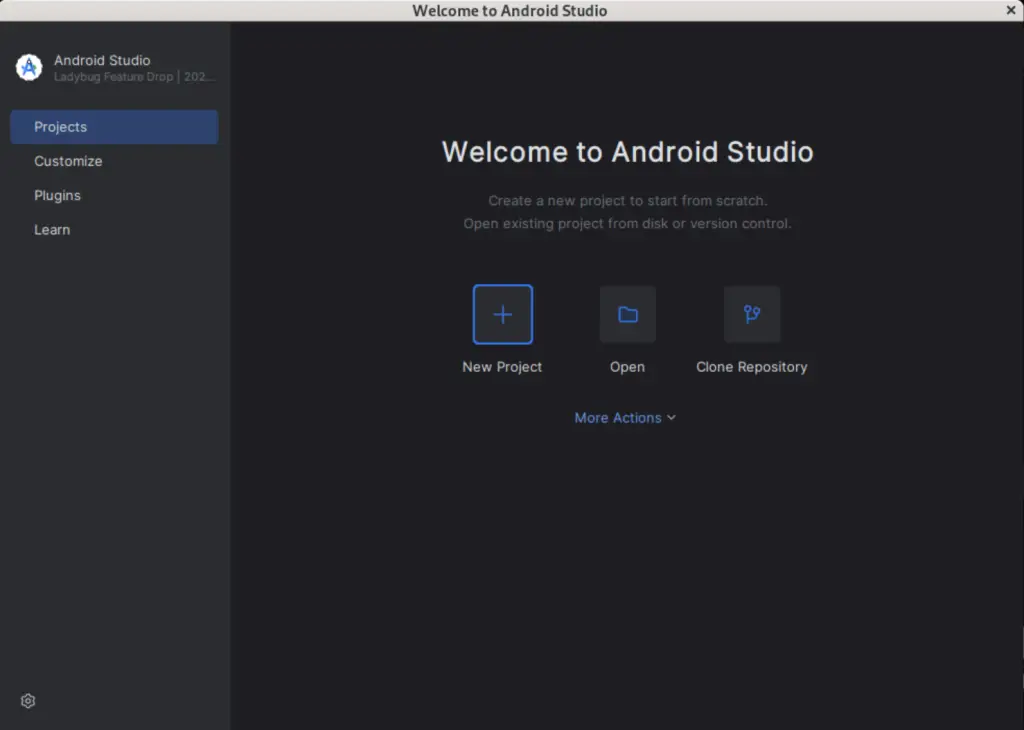1024x730 pixels.
Task: Open the Plugins section
Action: 57,195
